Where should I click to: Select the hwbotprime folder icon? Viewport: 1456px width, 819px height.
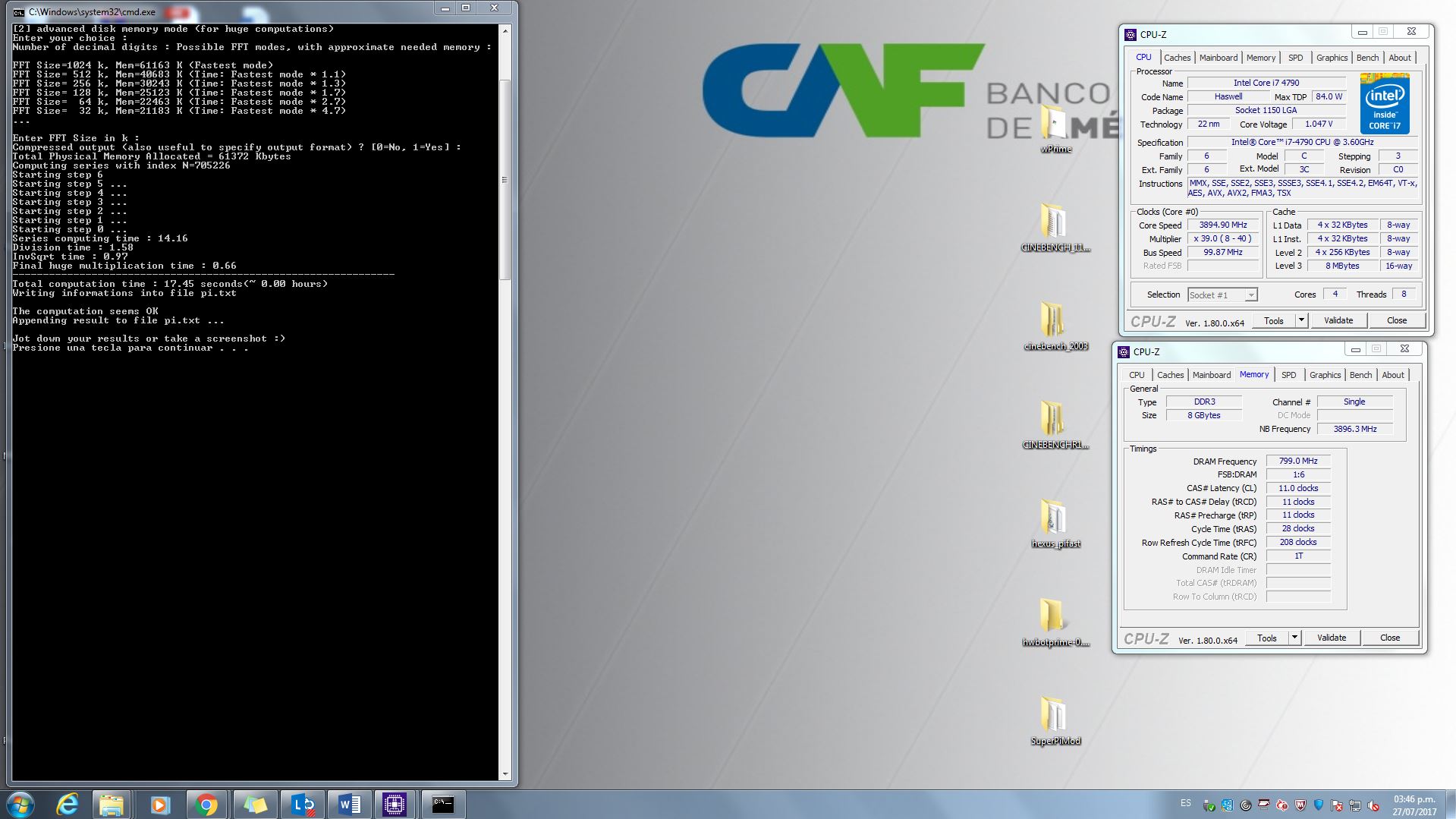point(1055,622)
